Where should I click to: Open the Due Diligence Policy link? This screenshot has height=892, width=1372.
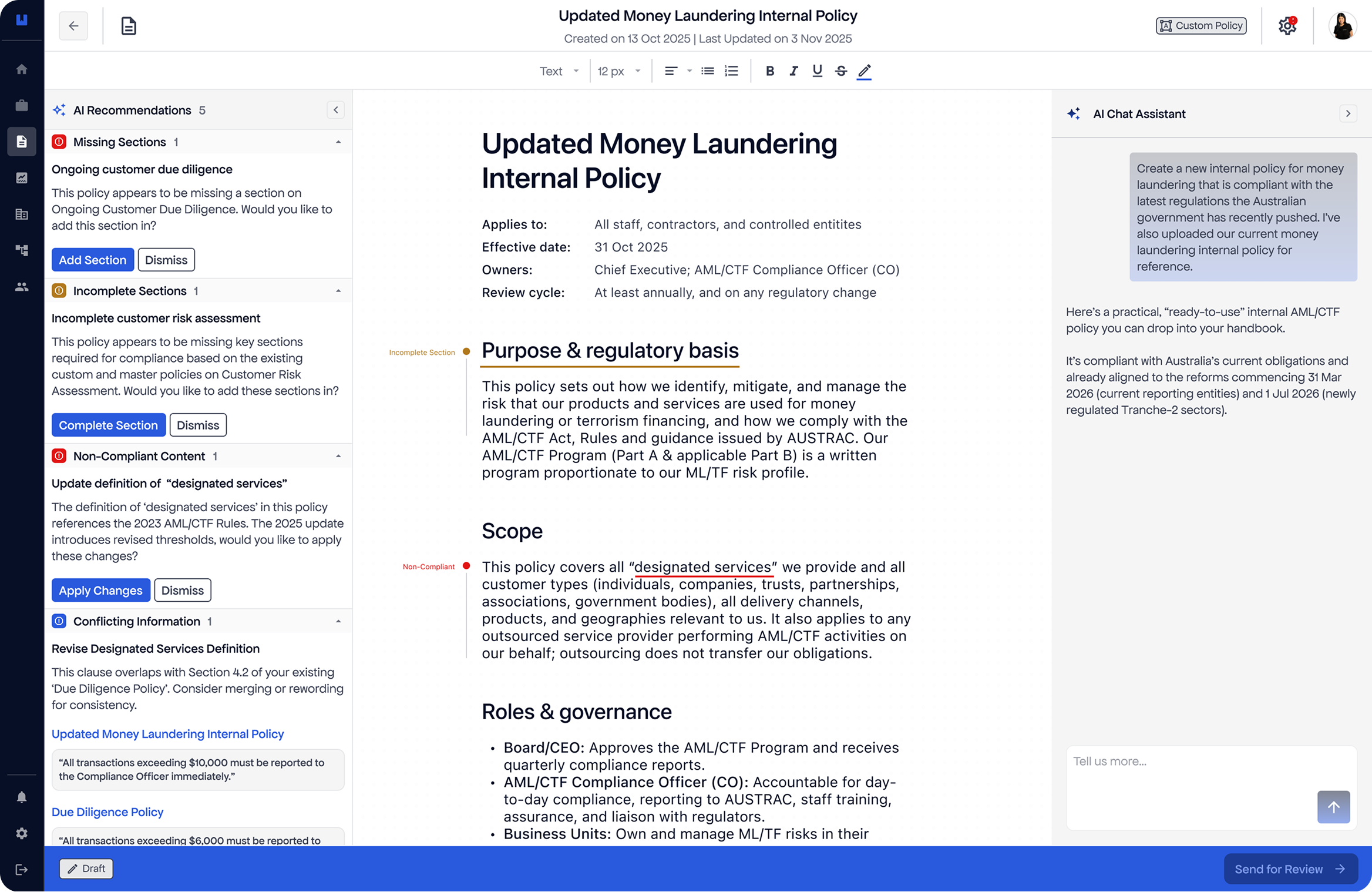pos(107,812)
